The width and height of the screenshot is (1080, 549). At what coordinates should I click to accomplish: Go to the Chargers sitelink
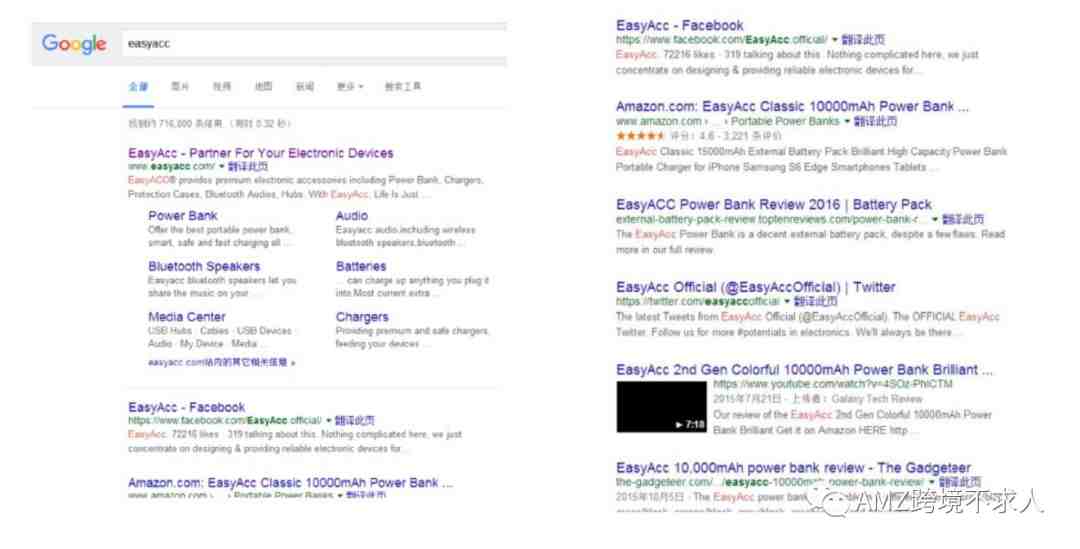coord(362,317)
